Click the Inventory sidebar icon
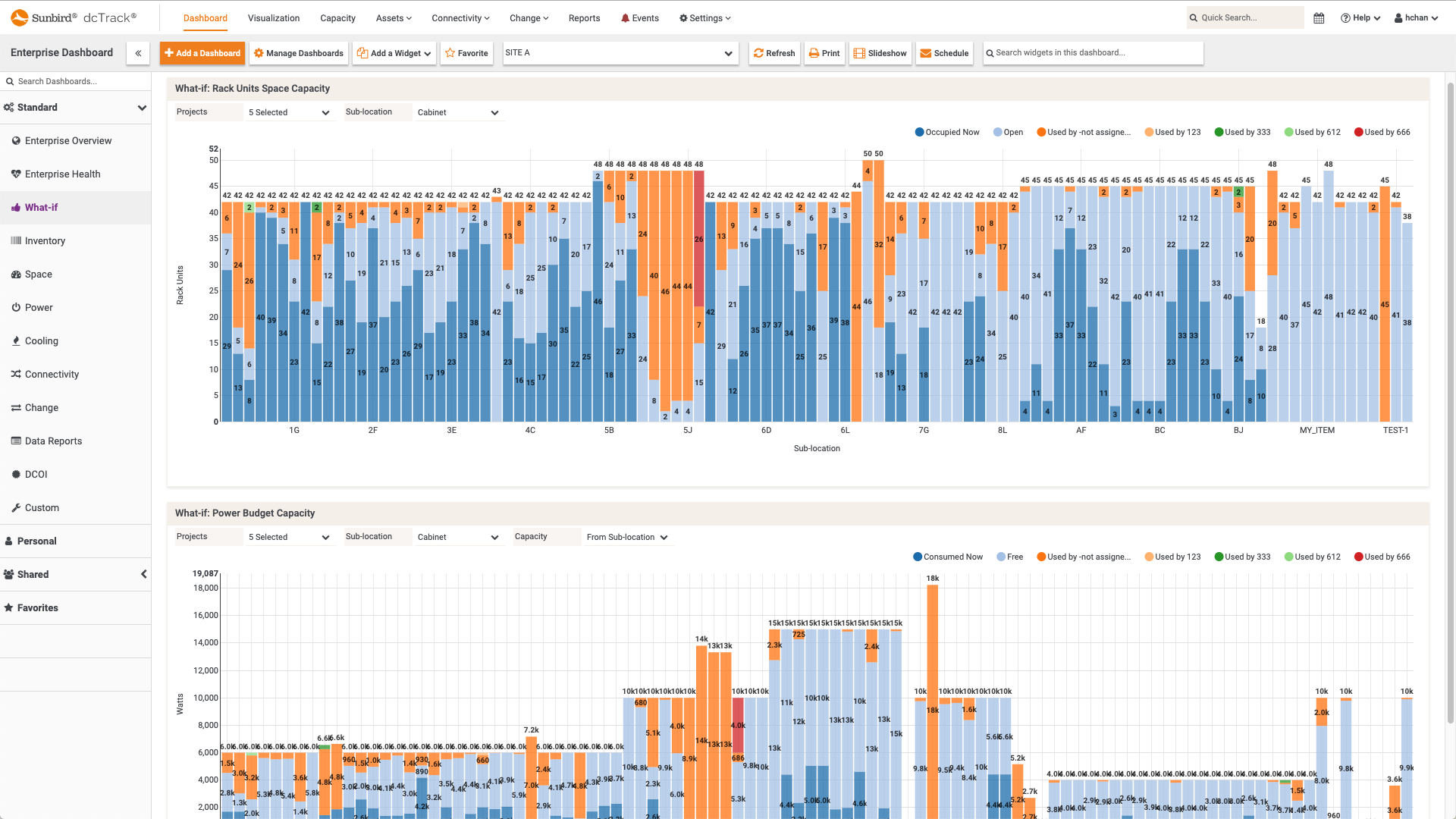 [15, 240]
